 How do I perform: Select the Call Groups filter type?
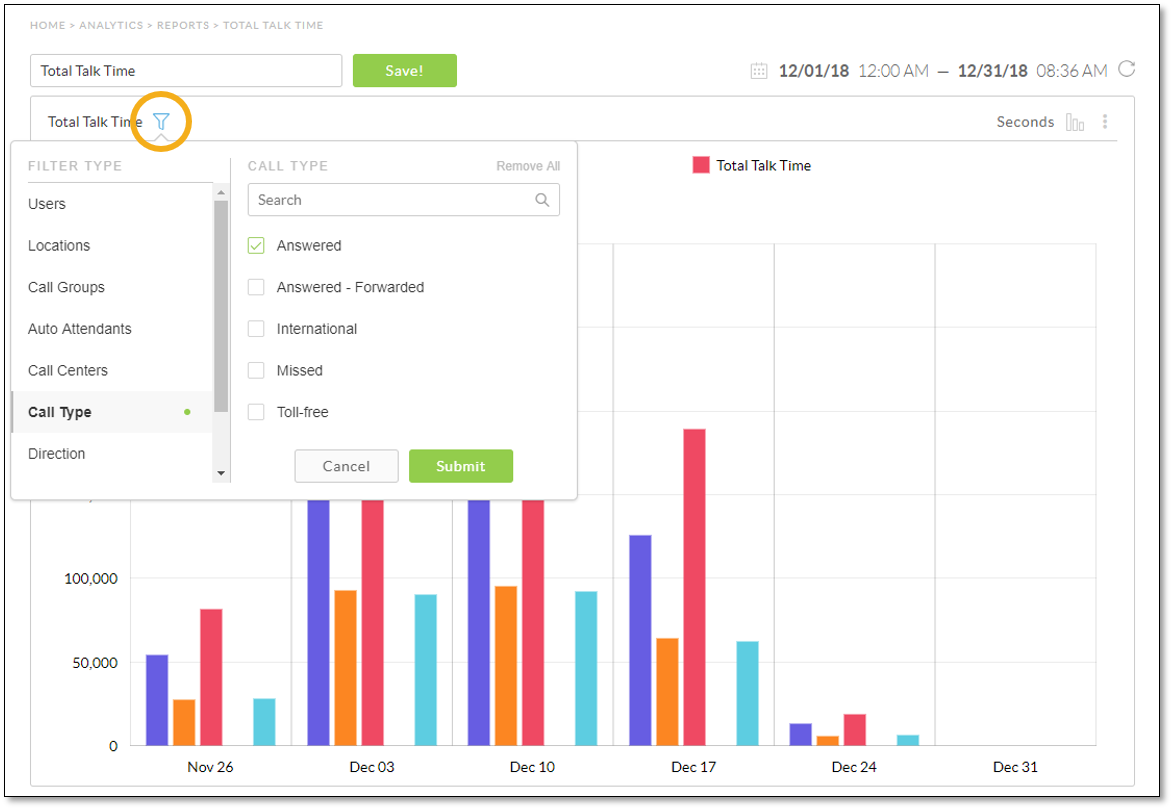[66, 288]
